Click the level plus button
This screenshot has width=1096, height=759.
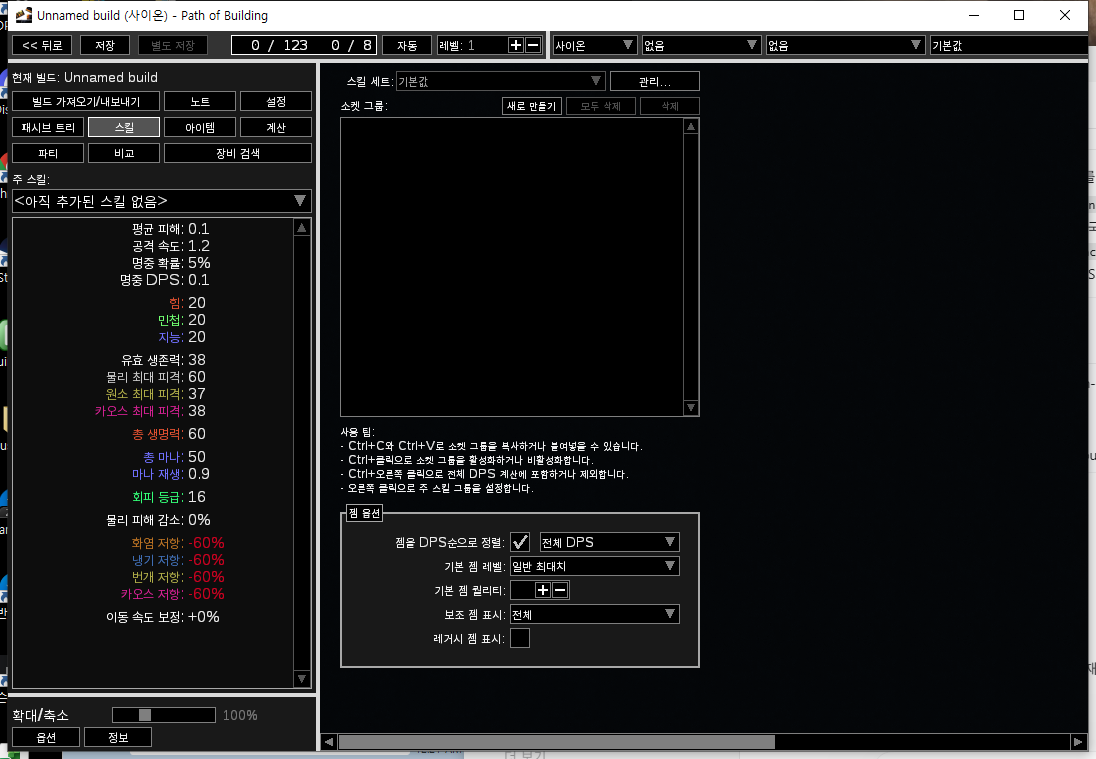coord(516,45)
